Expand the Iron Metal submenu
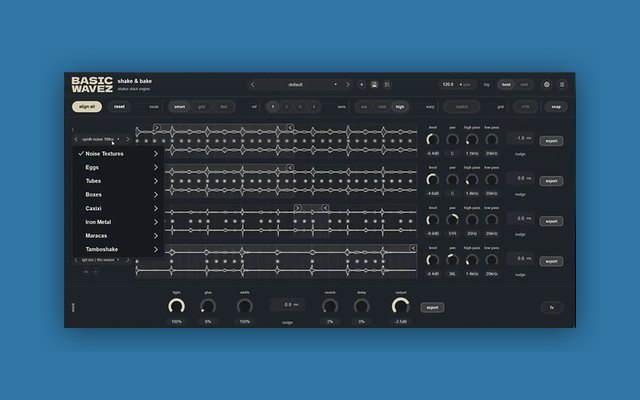 pyautogui.click(x=118, y=222)
